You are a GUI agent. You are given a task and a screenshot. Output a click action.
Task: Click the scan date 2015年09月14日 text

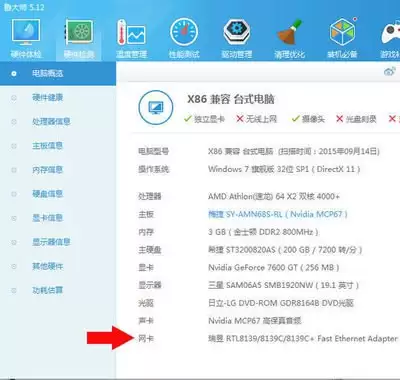coord(348,151)
